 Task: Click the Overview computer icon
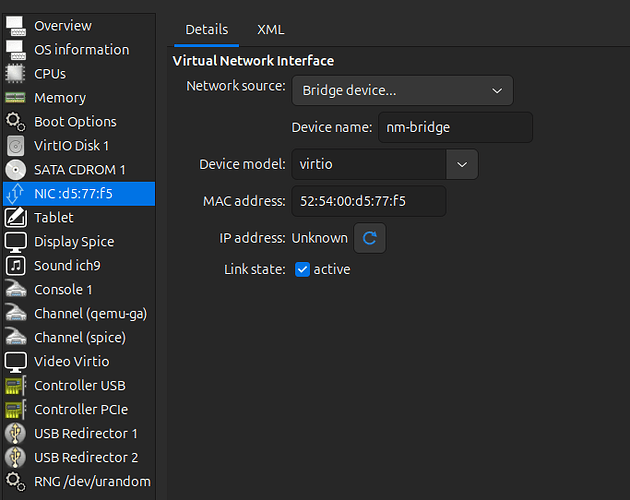tap(16, 26)
